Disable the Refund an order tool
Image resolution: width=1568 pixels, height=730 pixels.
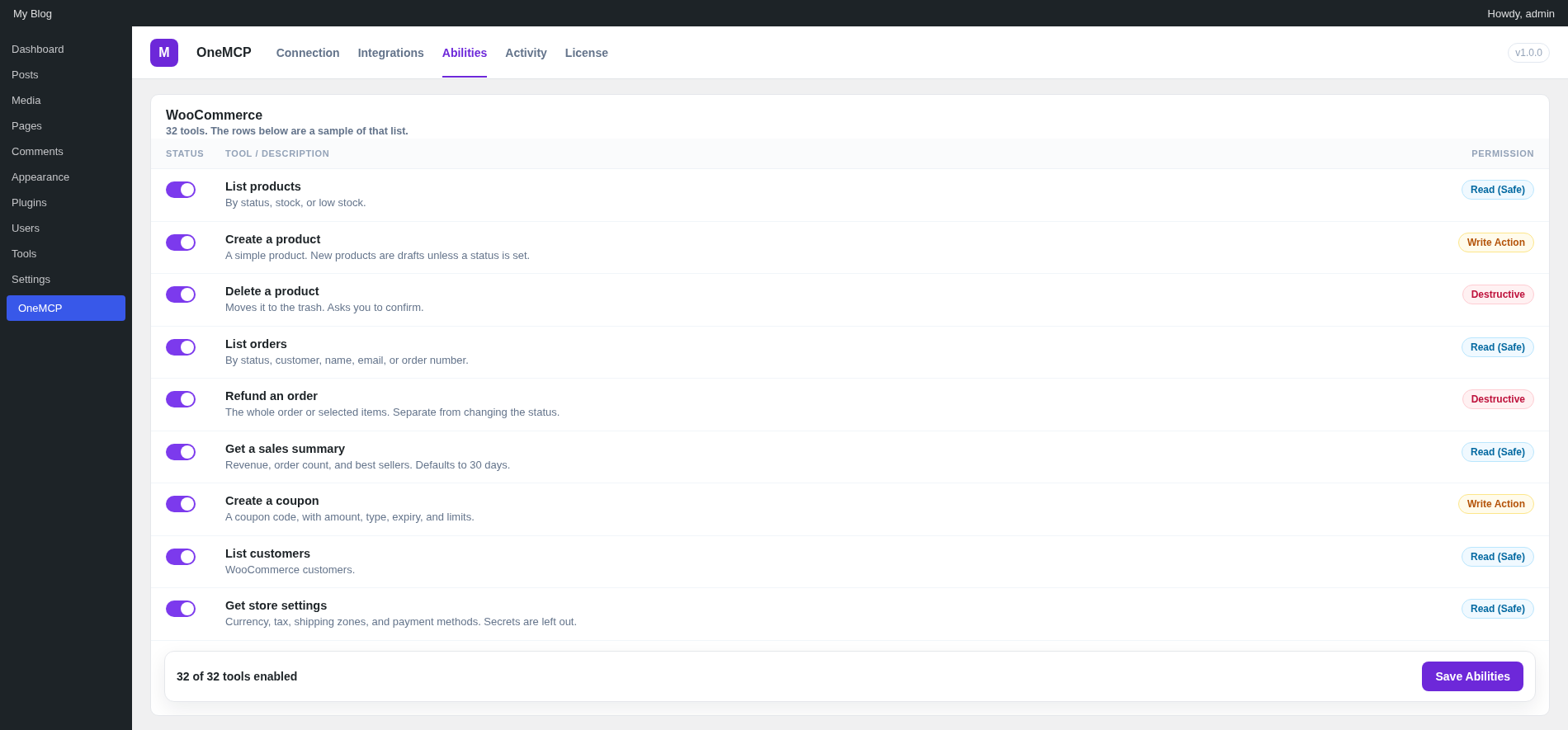[x=181, y=399]
